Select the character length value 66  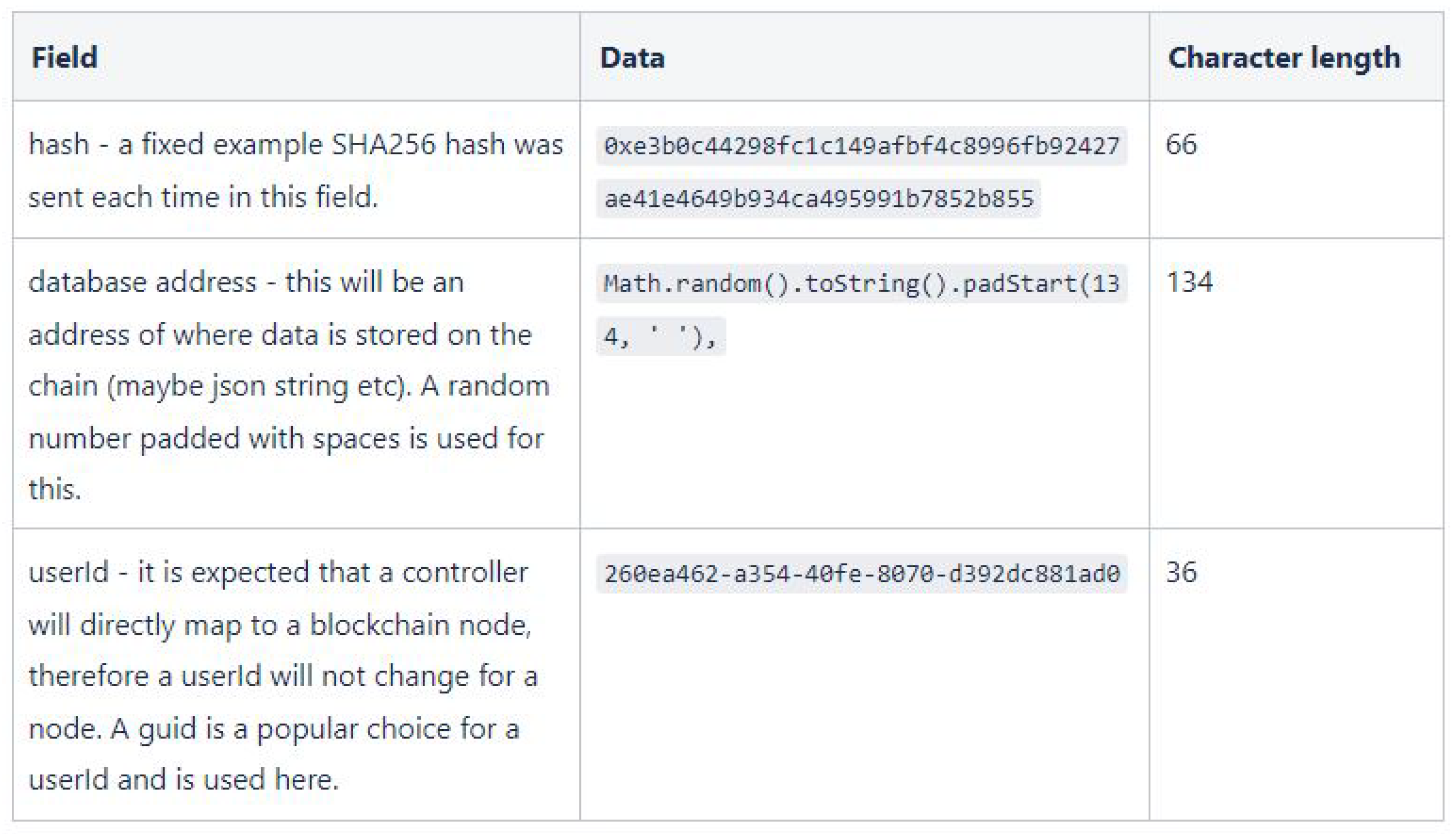click(x=1181, y=144)
